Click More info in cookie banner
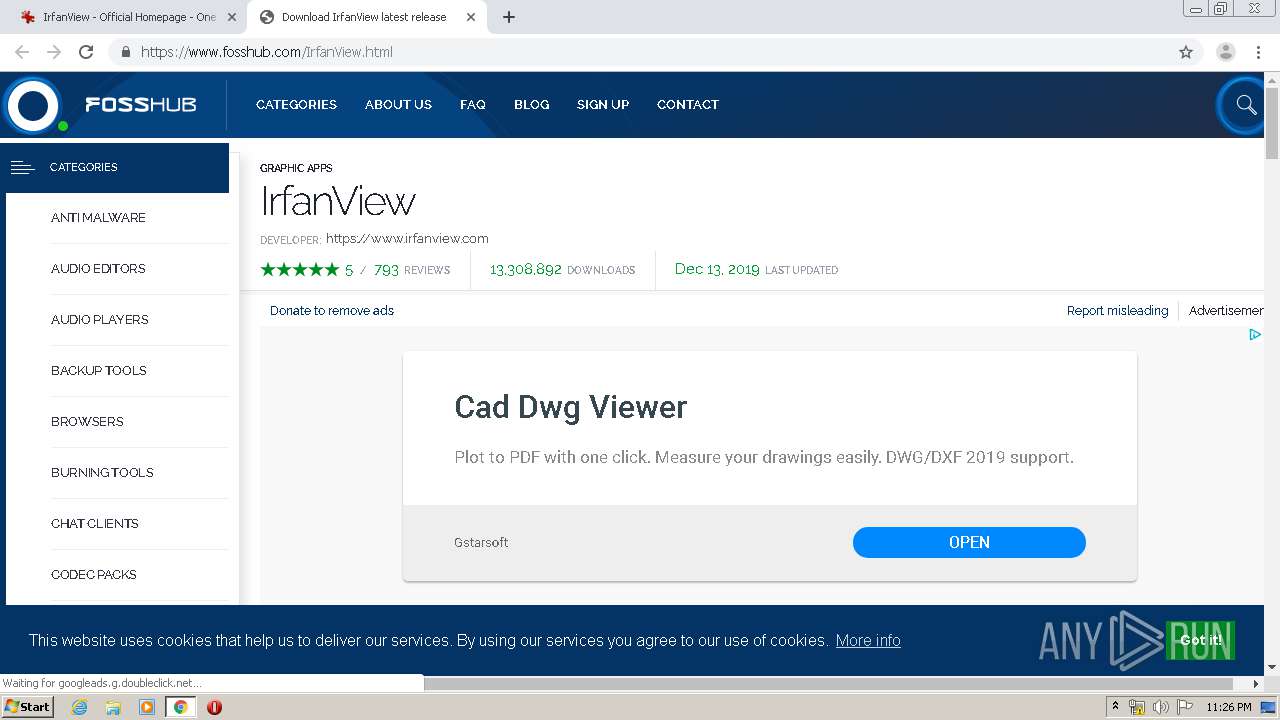The width and height of the screenshot is (1280, 720). click(x=868, y=640)
